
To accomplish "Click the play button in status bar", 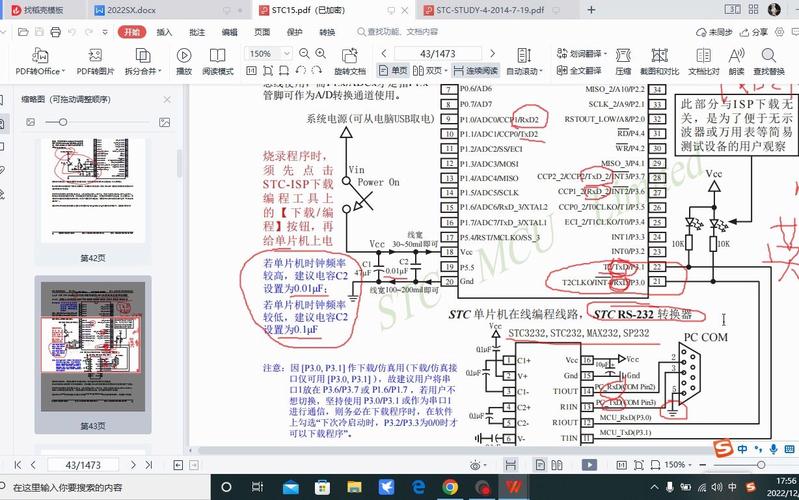I will (x=590, y=465).
